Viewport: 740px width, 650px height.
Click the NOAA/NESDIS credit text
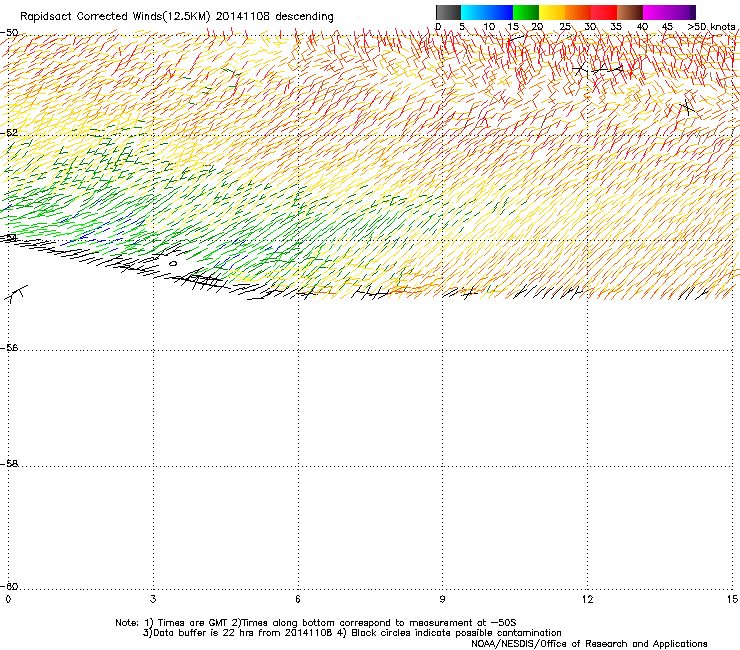point(589,643)
